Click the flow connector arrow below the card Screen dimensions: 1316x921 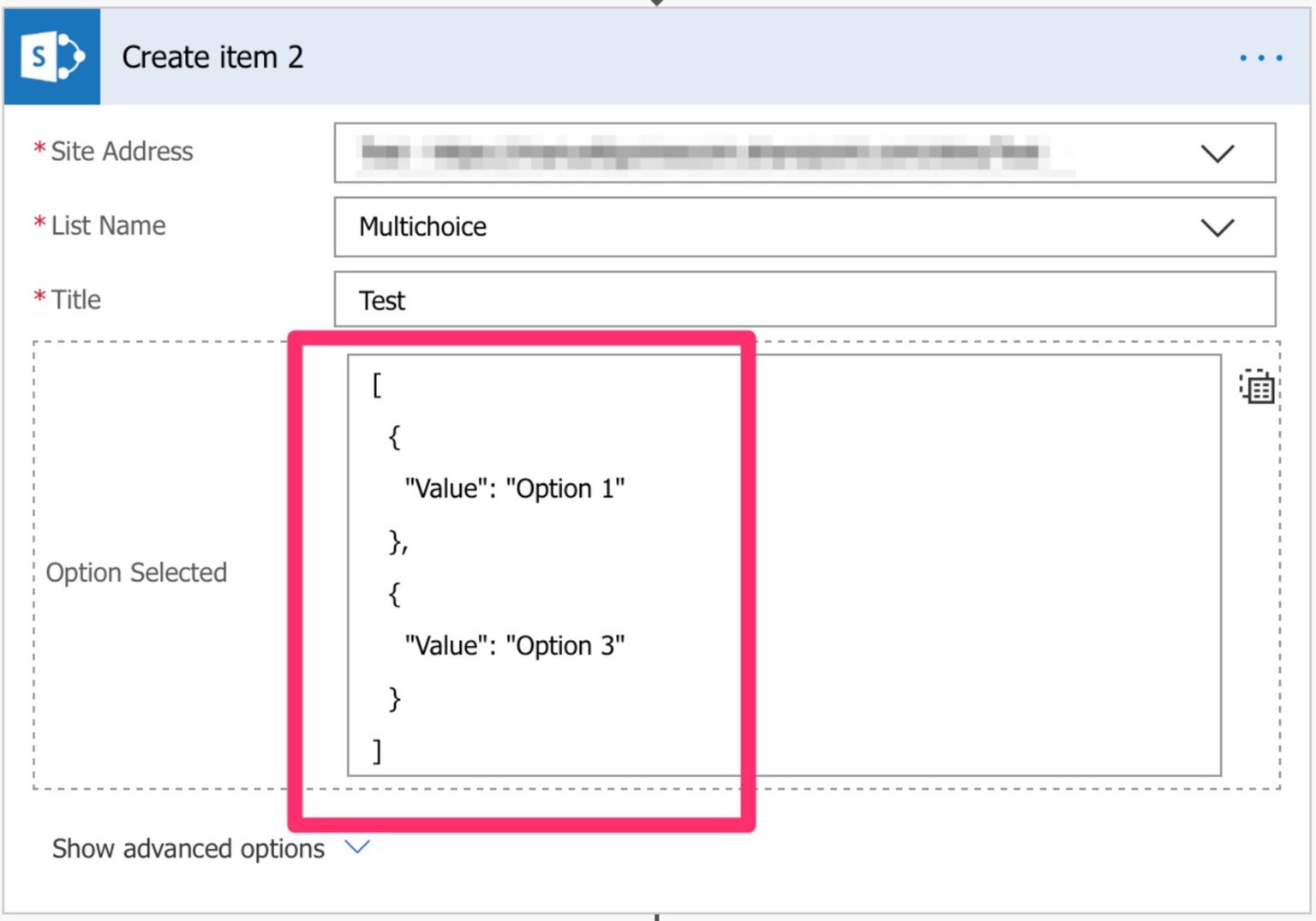[656, 917]
